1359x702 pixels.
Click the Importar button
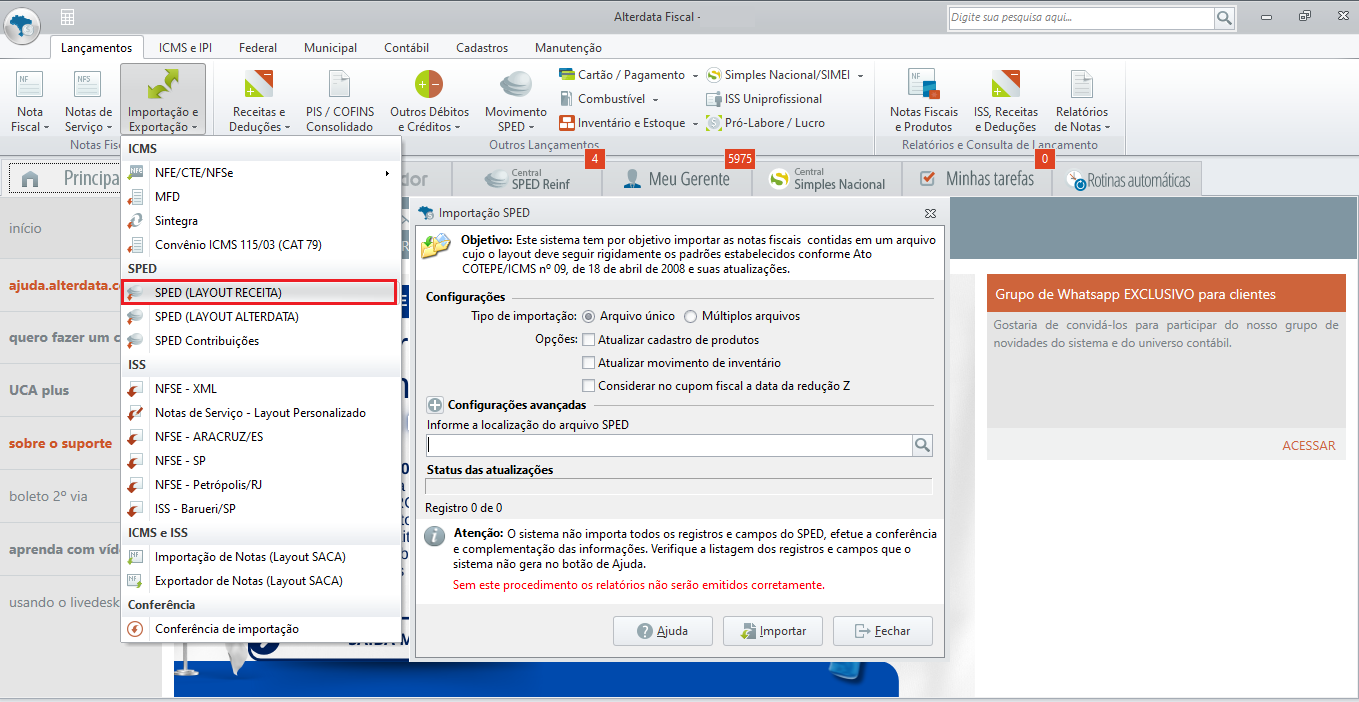tap(771, 631)
